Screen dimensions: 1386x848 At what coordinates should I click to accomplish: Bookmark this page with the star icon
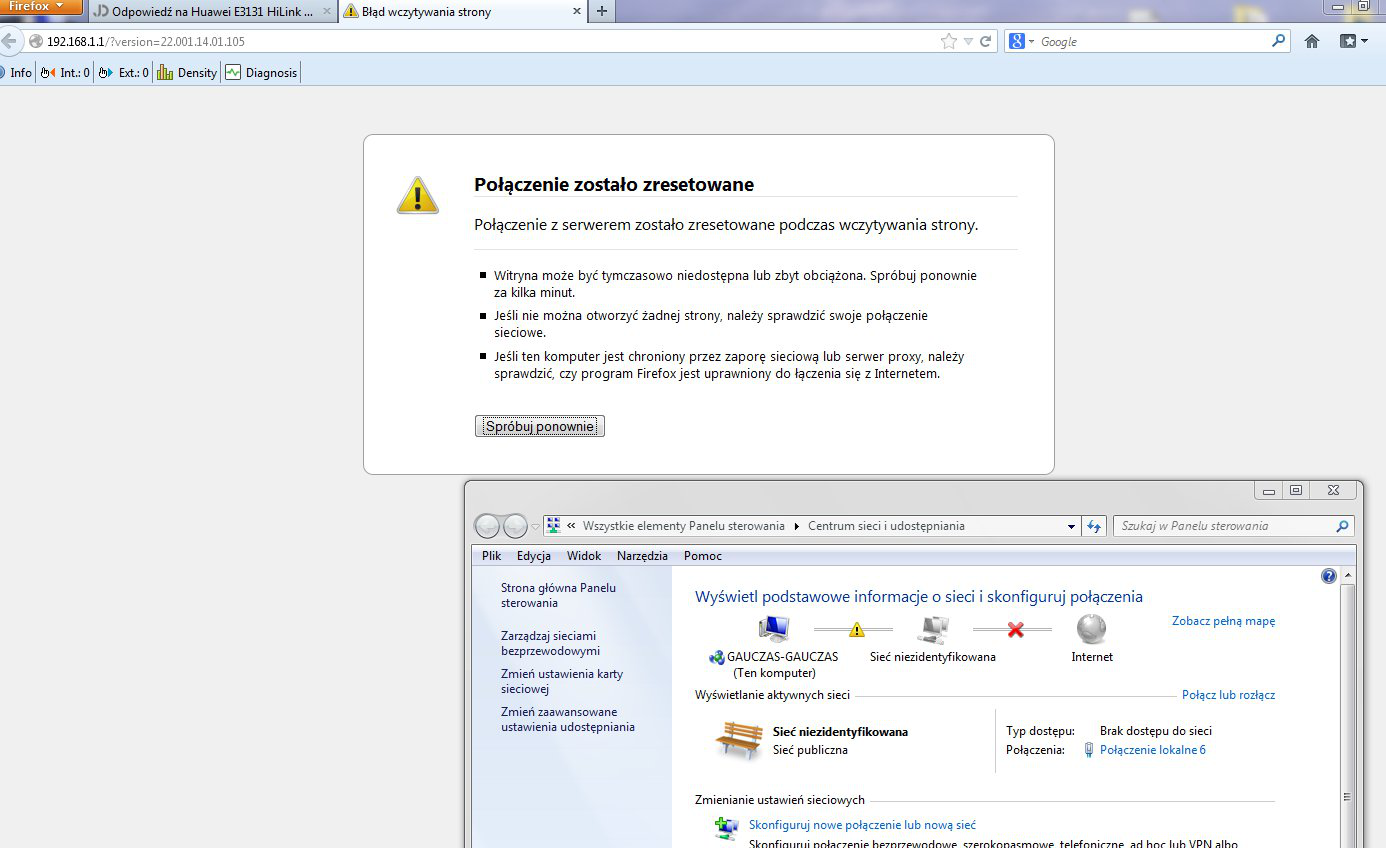pyautogui.click(x=948, y=41)
